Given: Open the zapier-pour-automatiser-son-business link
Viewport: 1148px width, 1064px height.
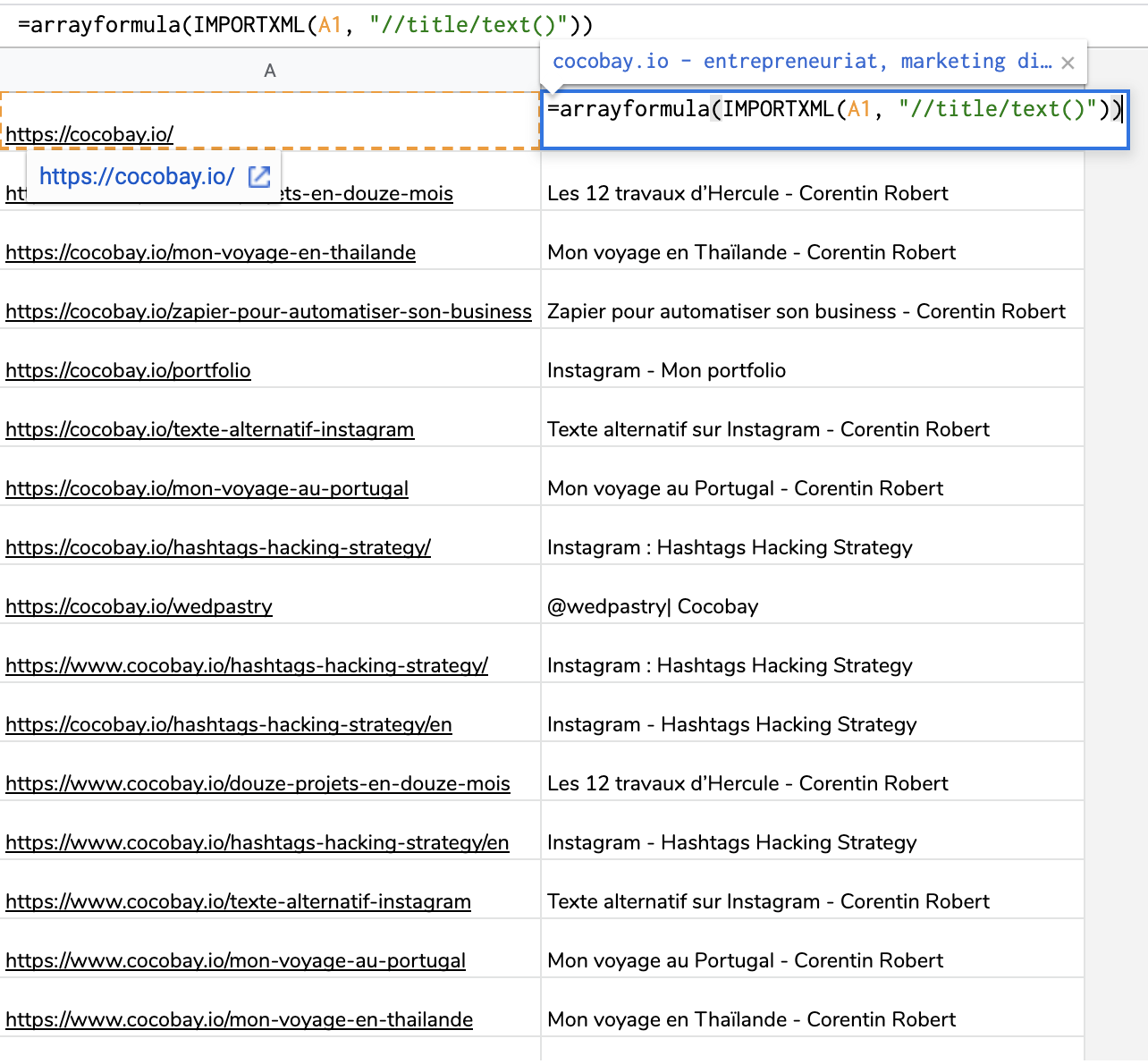Looking at the screenshot, I should [x=268, y=311].
